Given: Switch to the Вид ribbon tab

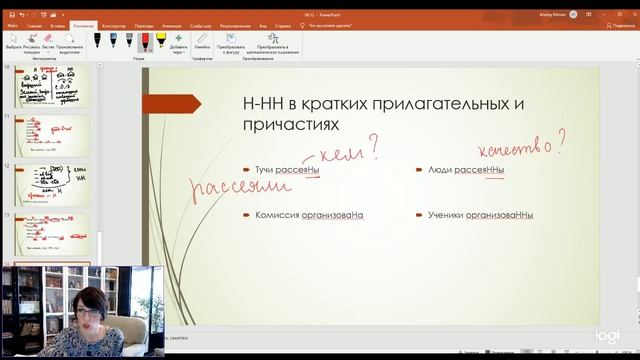Looking at the screenshot, I should (263, 26).
